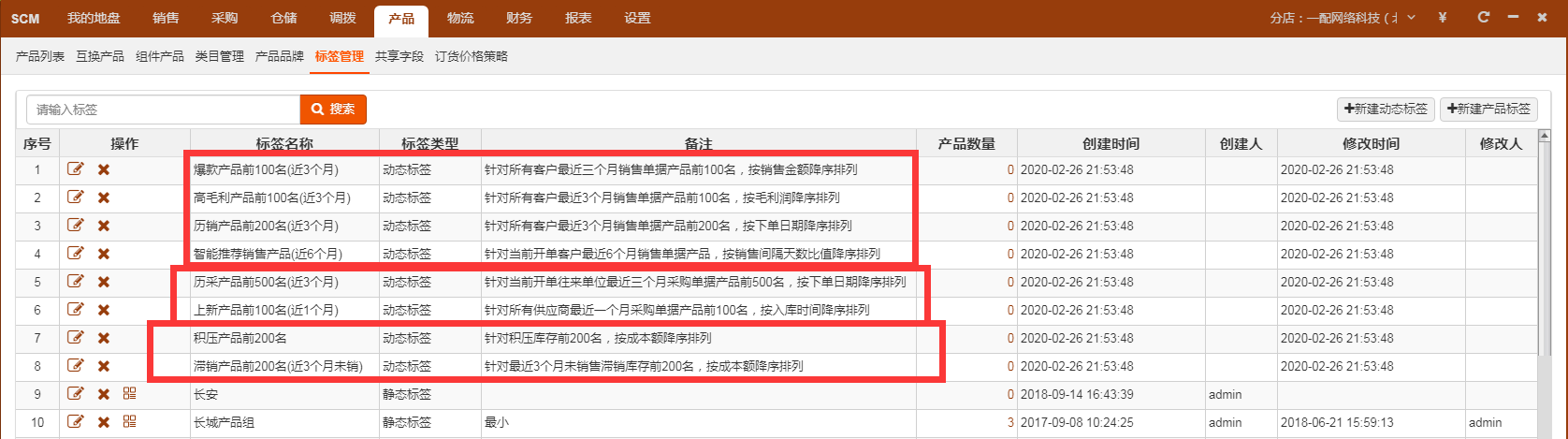
Task: Switch to the 类目管理 tab
Action: (219, 56)
